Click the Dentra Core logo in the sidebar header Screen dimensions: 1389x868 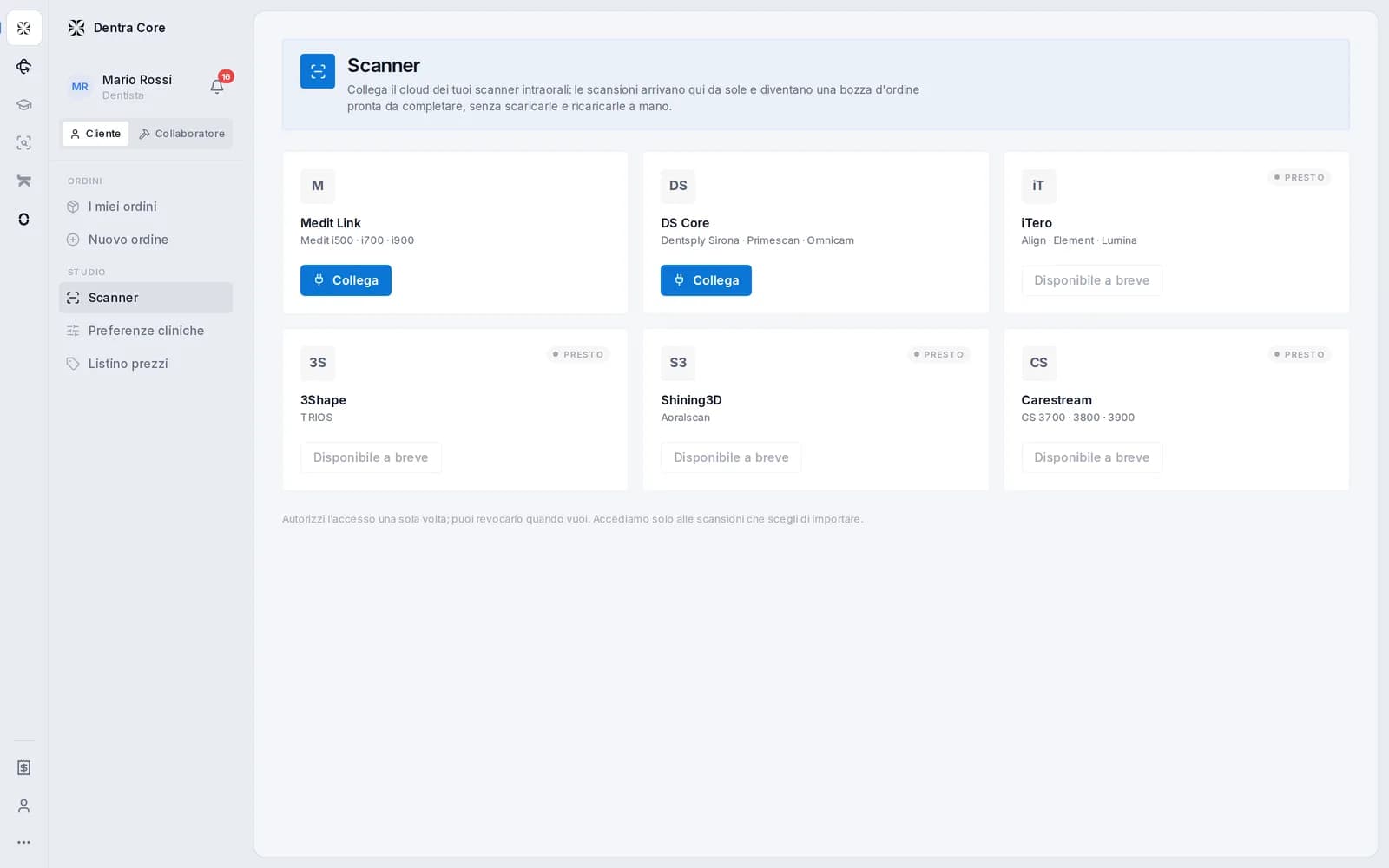coord(76,28)
